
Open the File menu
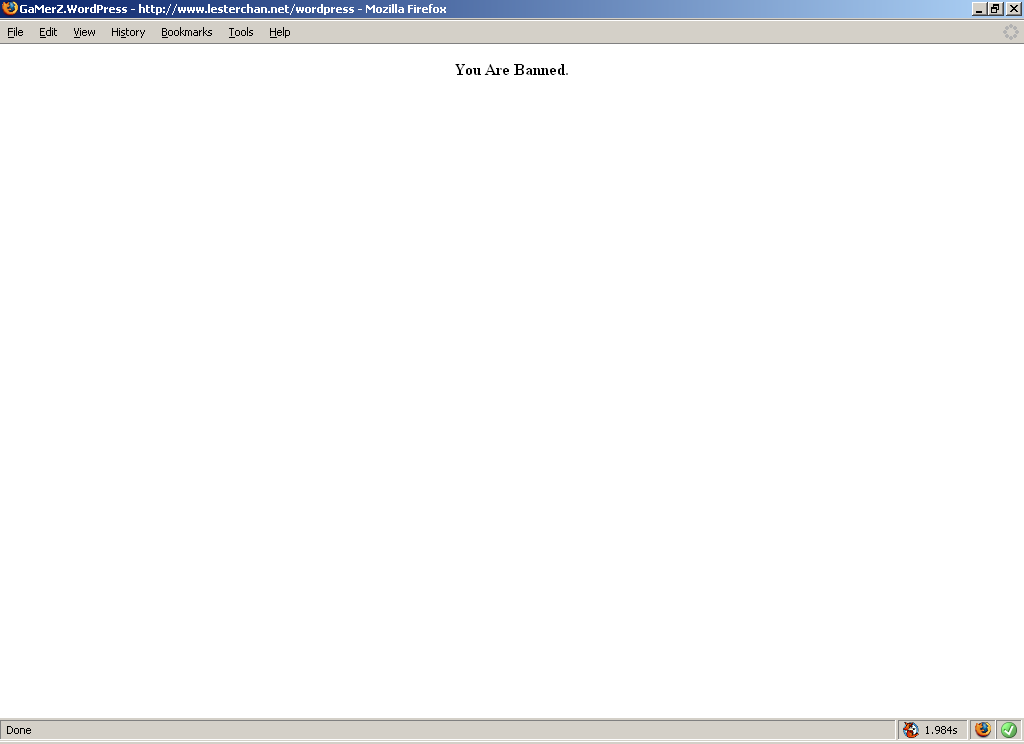(x=15, y=32)
